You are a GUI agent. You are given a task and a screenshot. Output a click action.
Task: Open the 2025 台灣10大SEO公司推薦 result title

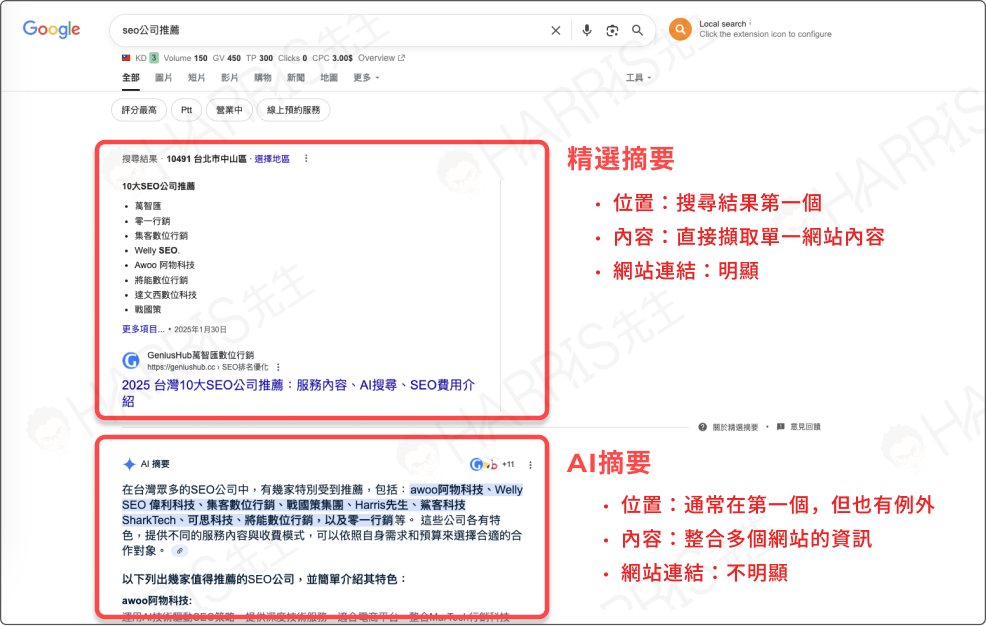298,393
